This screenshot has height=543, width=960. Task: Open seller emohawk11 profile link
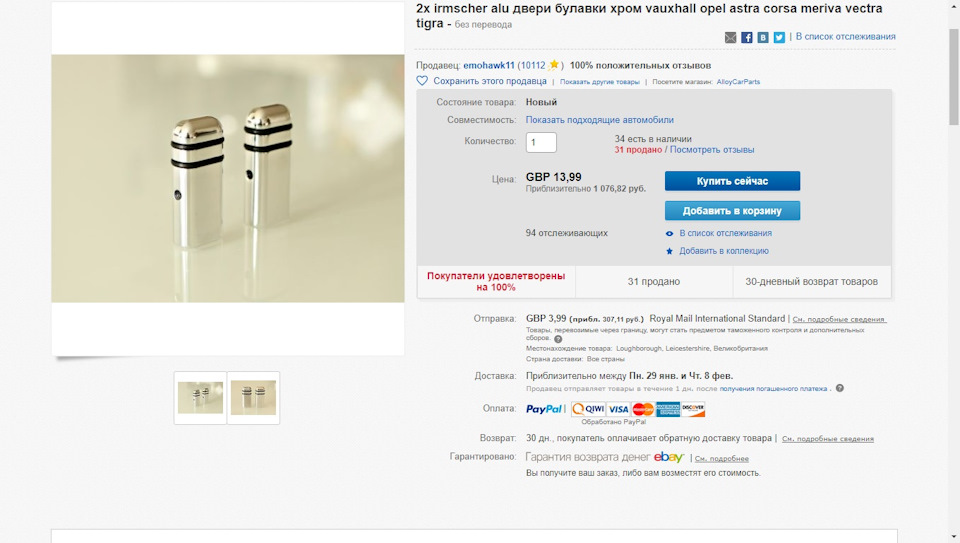pyautogui.click(x=489, y=65)
